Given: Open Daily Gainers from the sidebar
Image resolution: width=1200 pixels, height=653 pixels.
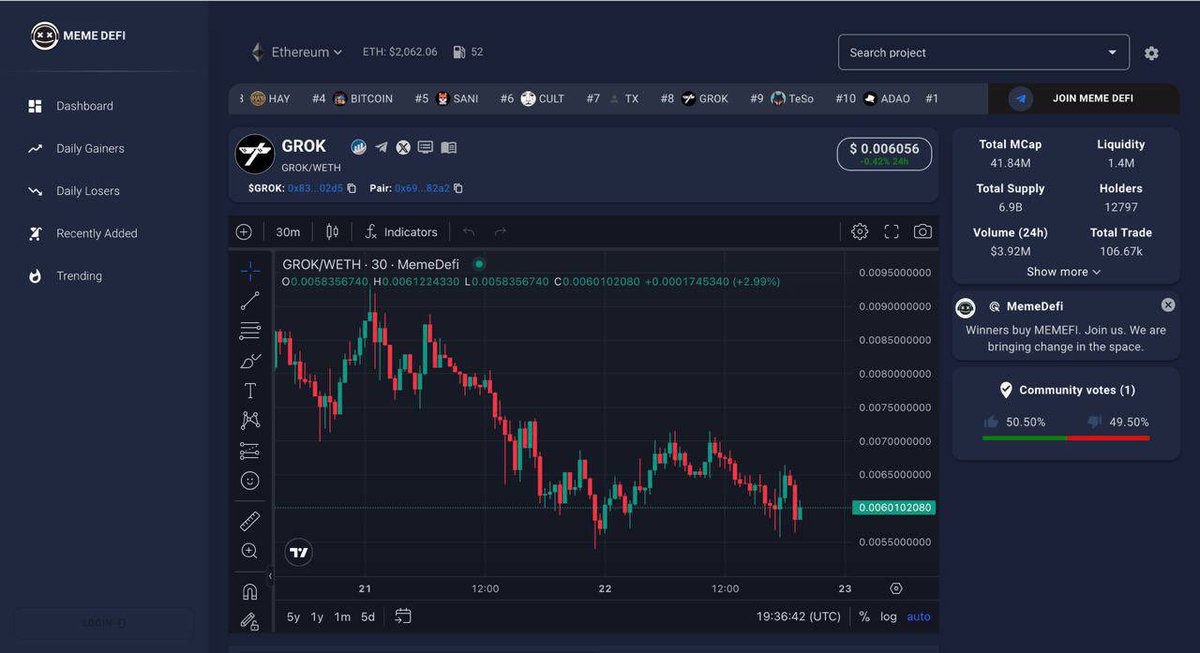Looking at the screenshot, I should click(x=89, y=148).
